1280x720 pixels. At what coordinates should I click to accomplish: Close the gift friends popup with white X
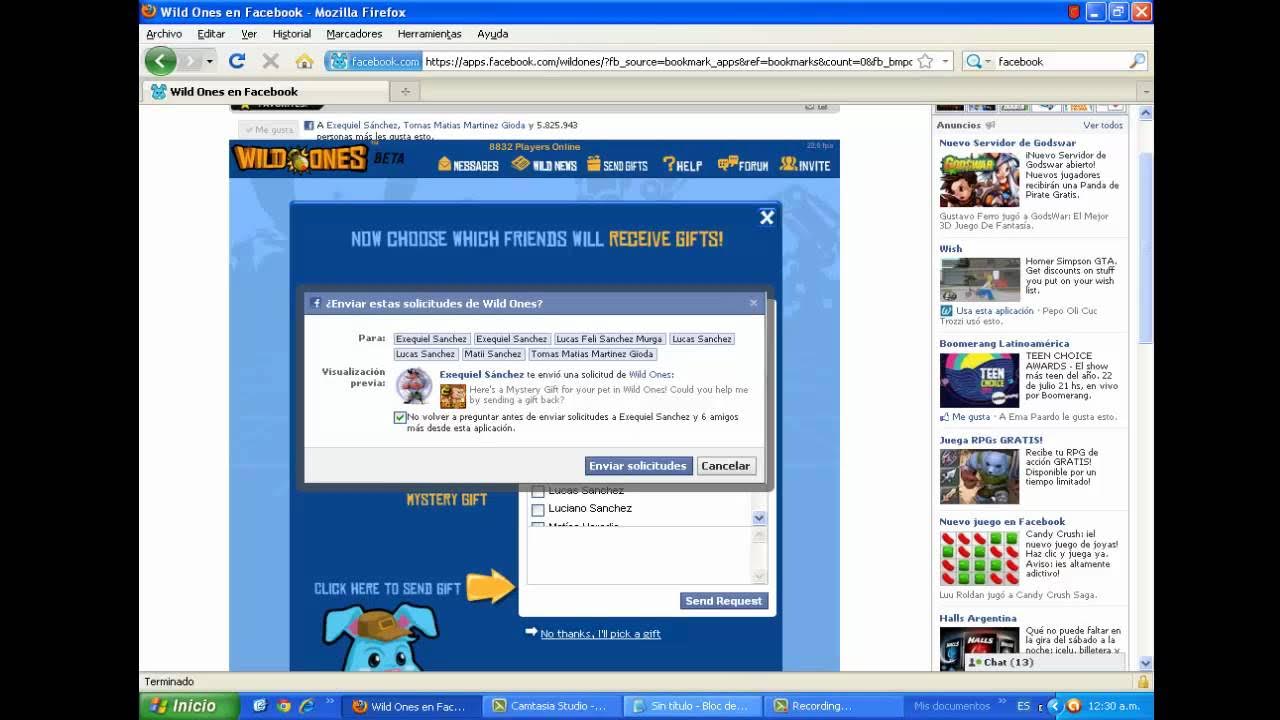pos(767,217)
